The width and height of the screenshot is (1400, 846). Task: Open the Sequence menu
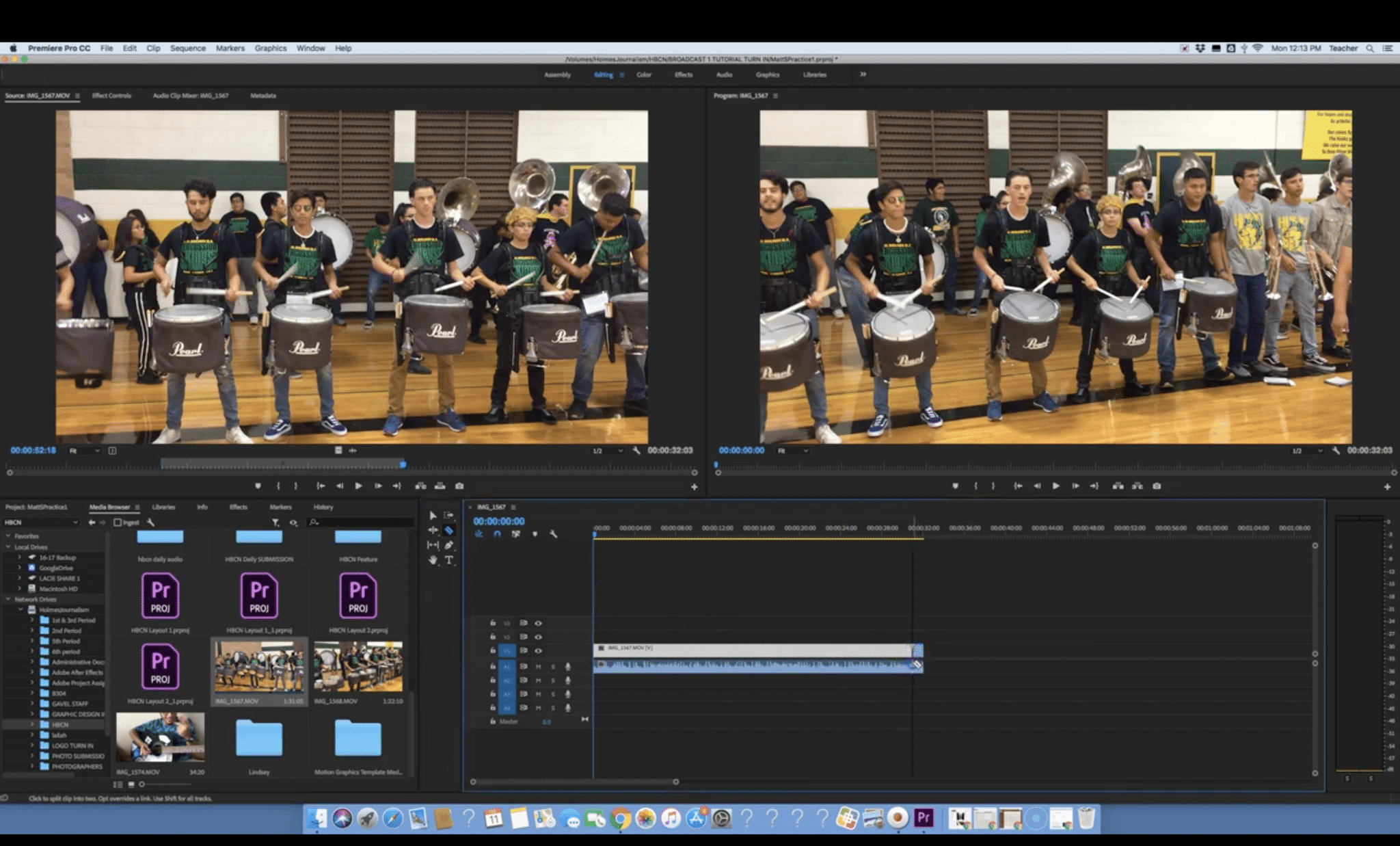pos(187,49)
